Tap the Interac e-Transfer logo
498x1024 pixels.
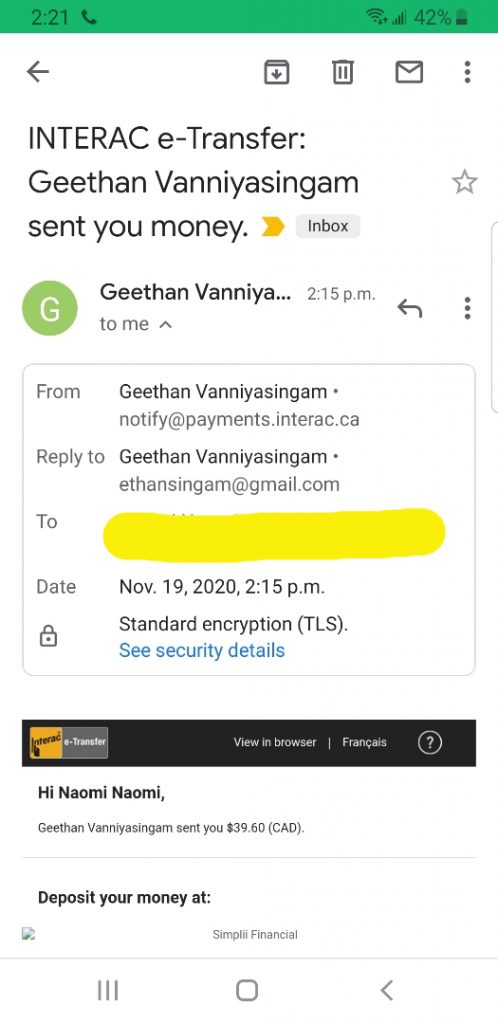pos(69,743)
